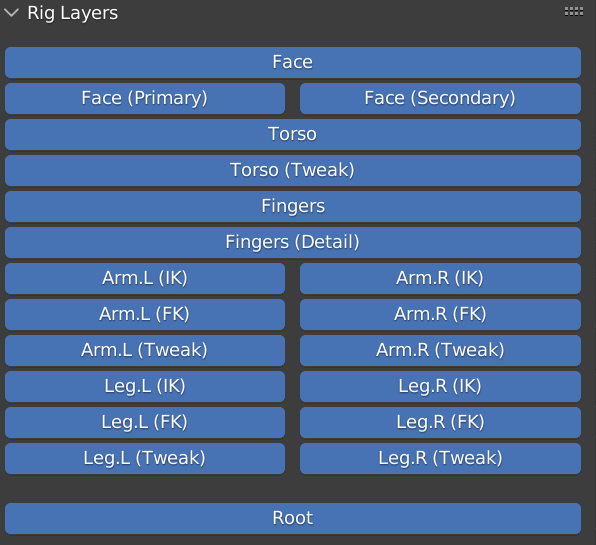Viewport: 596px width, 545px height.
Task: Toggle the Torso (Tweak) layer
Action: [x=293, y=170]
